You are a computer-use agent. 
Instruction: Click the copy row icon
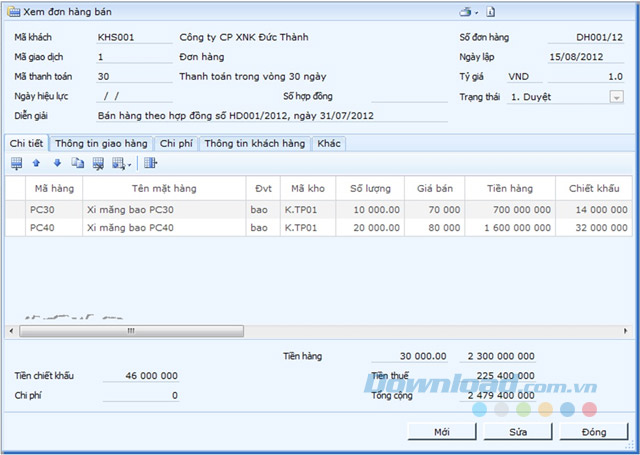pos(78,163)
